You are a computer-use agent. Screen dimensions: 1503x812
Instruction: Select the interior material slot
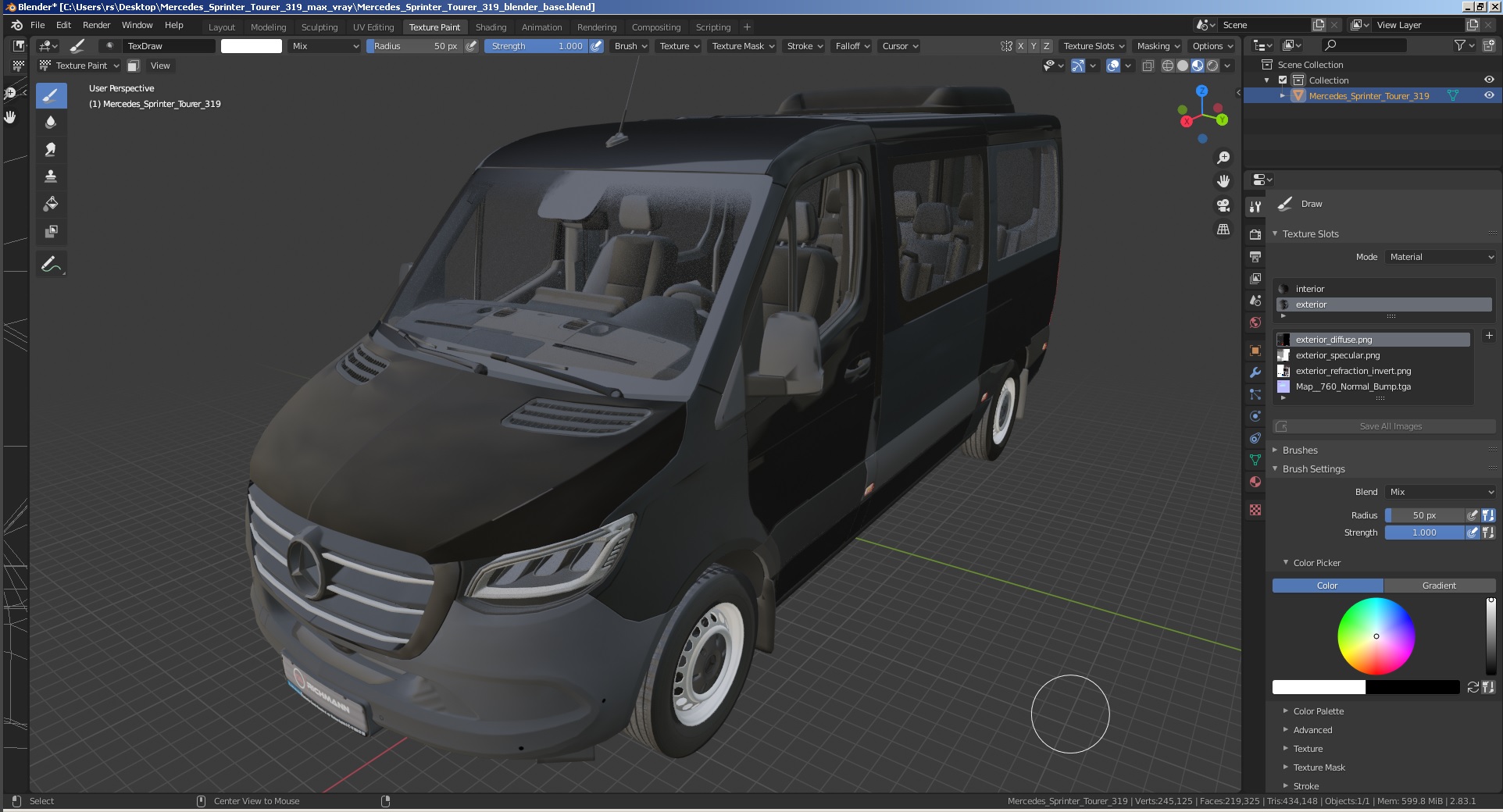pos(1384,289)
